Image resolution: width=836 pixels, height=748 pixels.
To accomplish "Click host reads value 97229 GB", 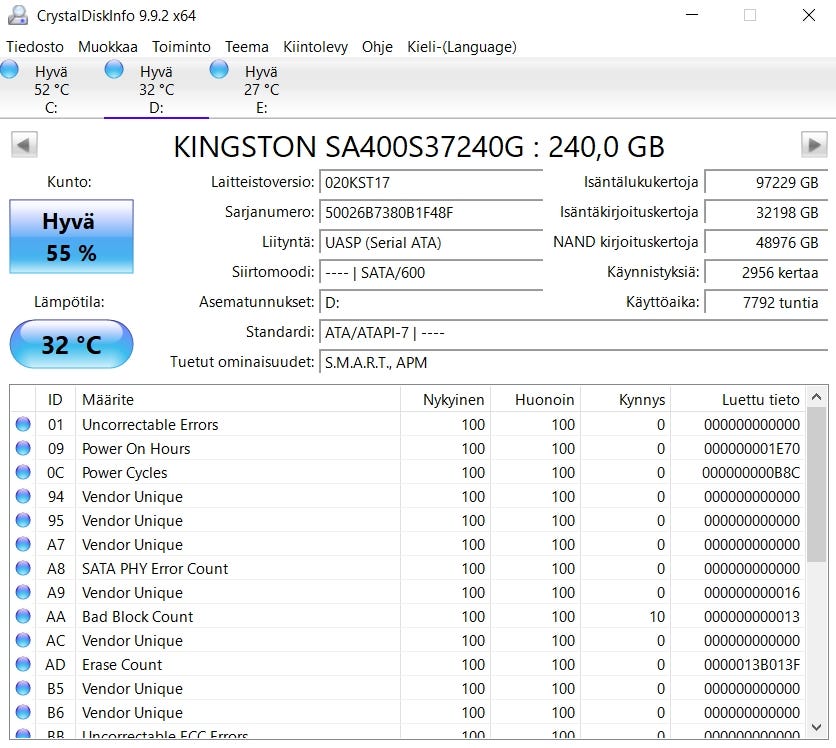I will 766,183.
